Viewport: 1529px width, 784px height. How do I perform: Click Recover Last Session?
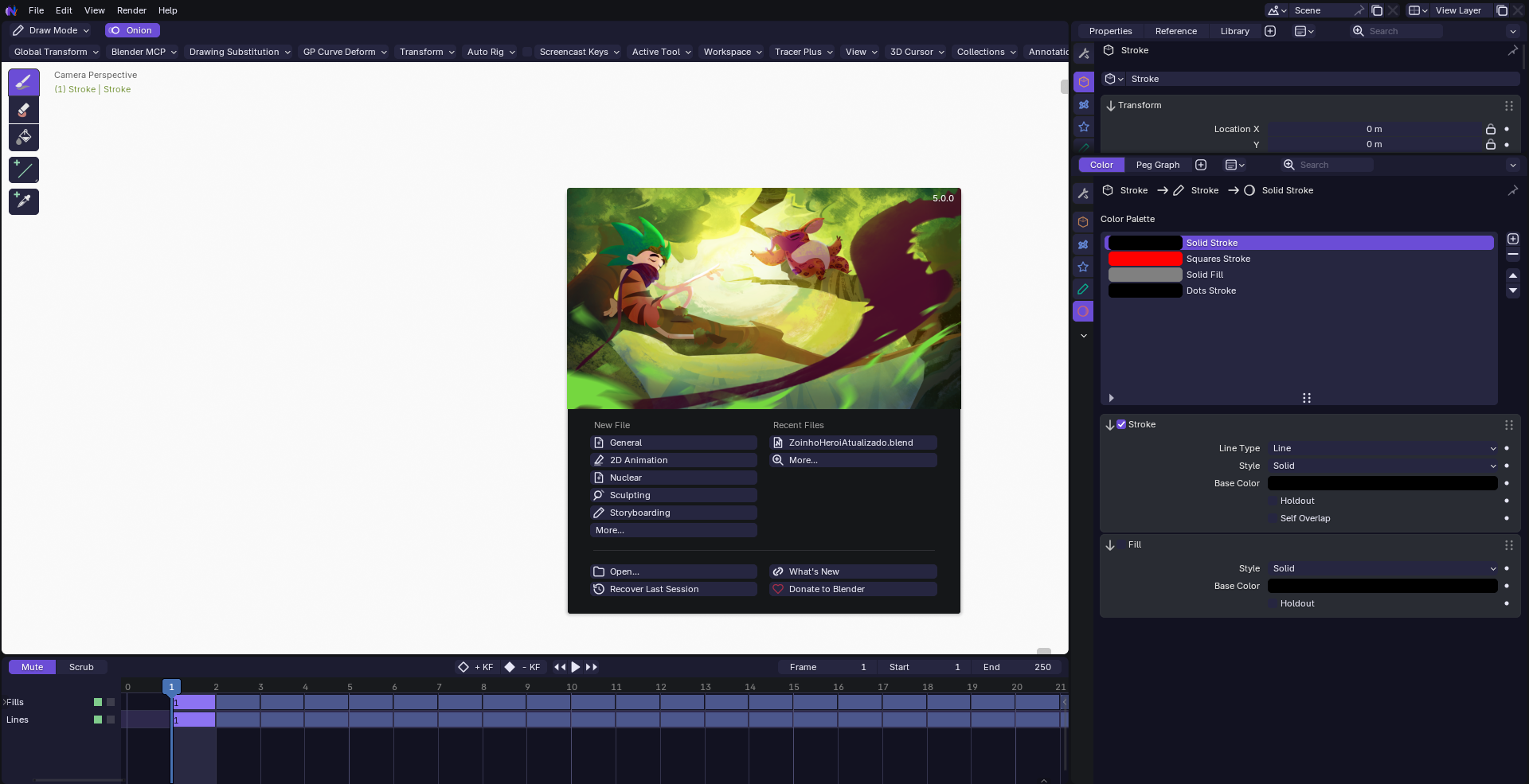674,589
